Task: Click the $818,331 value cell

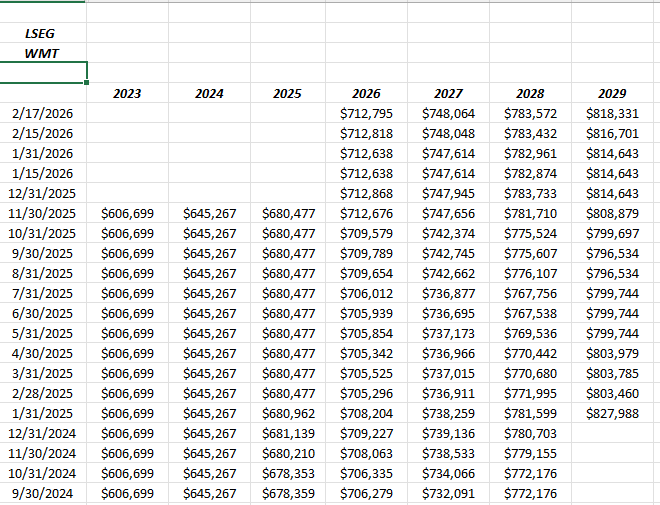Action: (x=611, y=114)
